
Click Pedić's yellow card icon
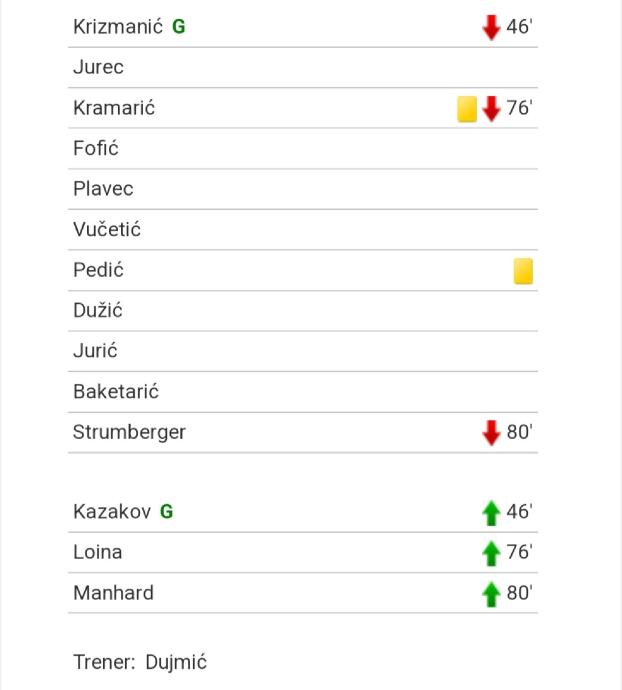[523, 271]
